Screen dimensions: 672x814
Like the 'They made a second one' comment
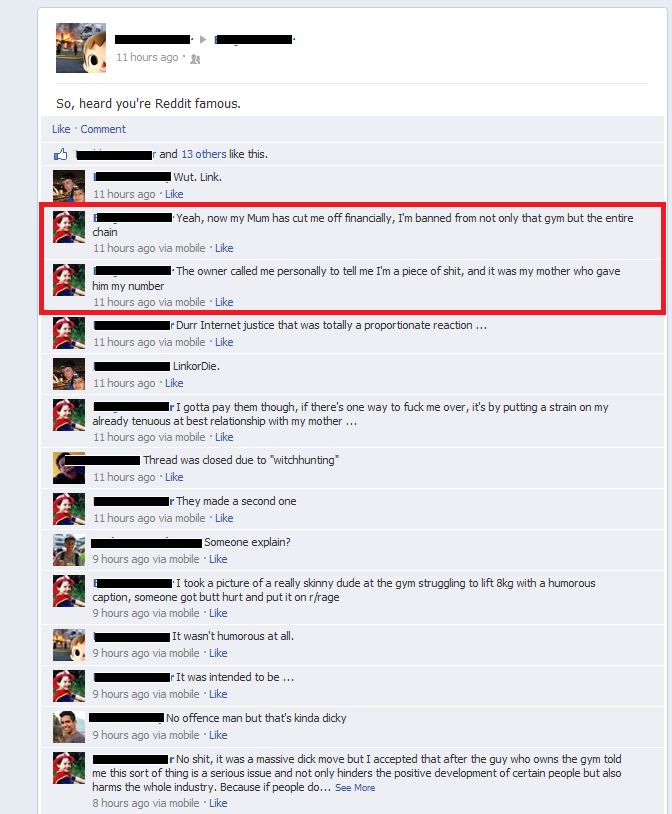click(224, 518)
